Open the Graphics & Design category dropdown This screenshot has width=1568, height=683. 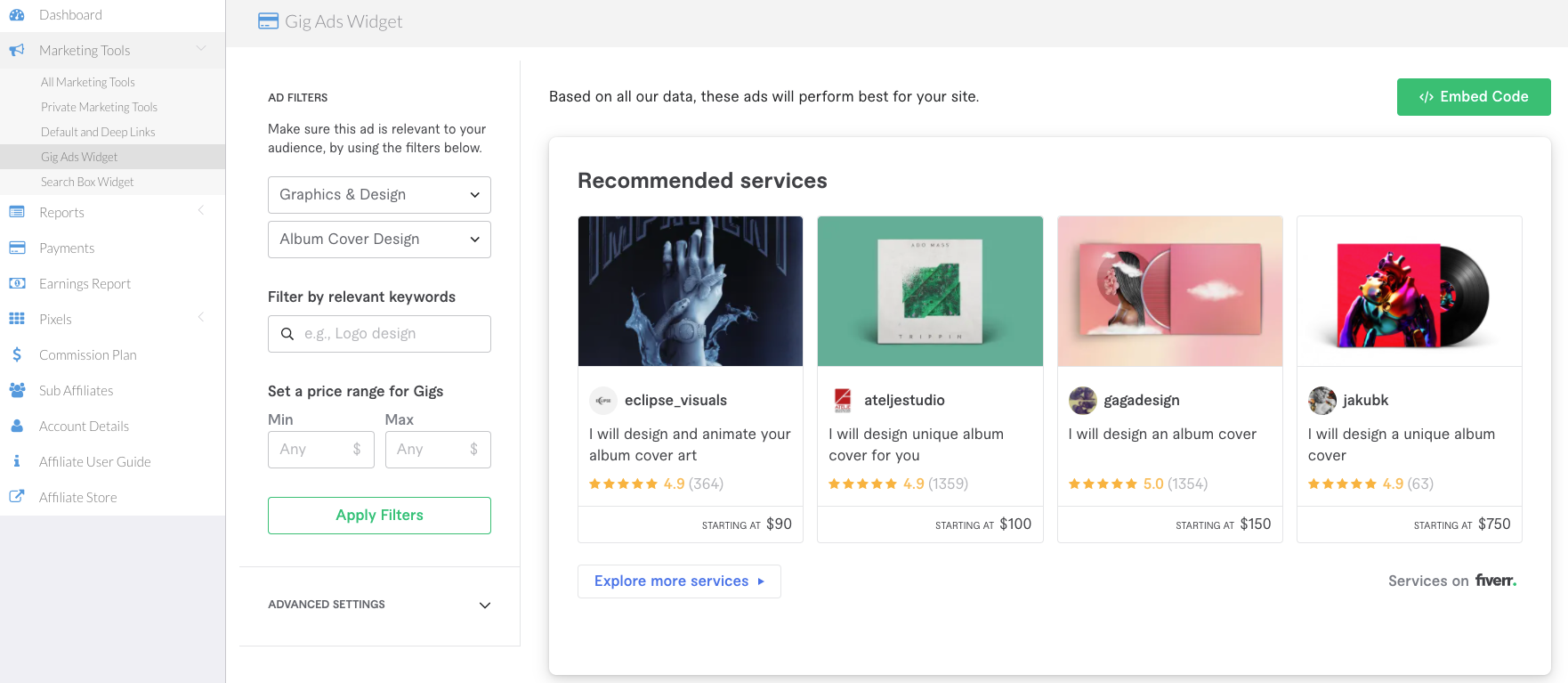coord(378,194)
